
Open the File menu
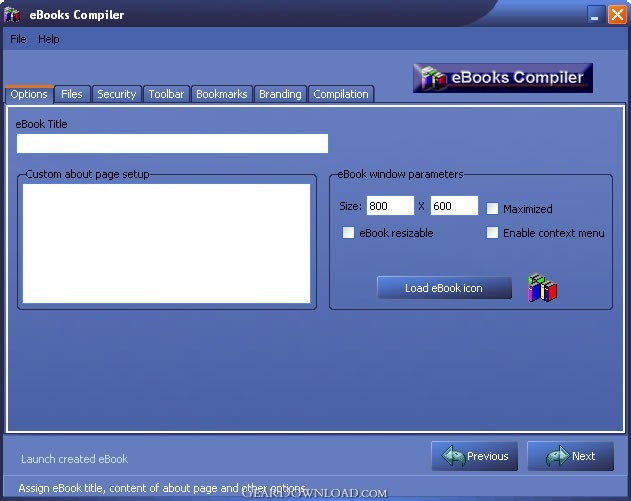pyautogui.click(x=18, y=39)
